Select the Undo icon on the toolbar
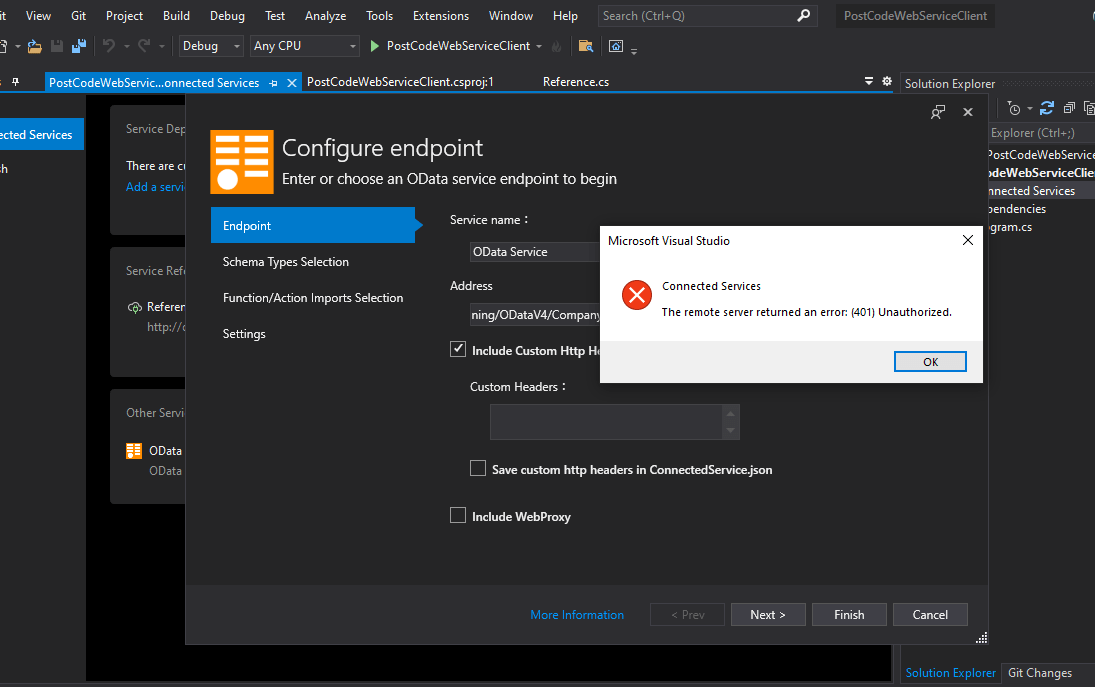The width and height of the screenshot is (1095, 687). (x=108, y=45)
